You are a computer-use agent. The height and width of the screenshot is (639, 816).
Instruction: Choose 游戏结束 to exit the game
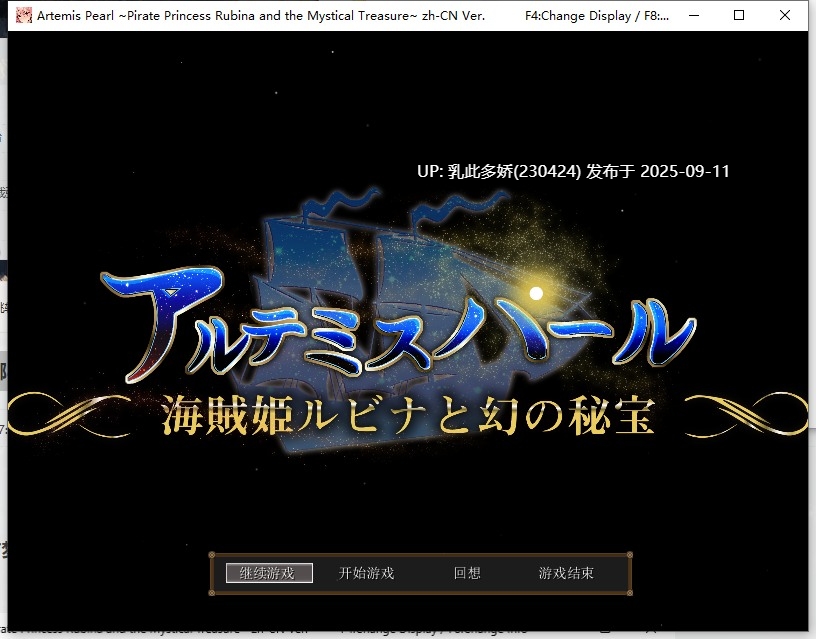pyautogui.click(x=566, y=573)
